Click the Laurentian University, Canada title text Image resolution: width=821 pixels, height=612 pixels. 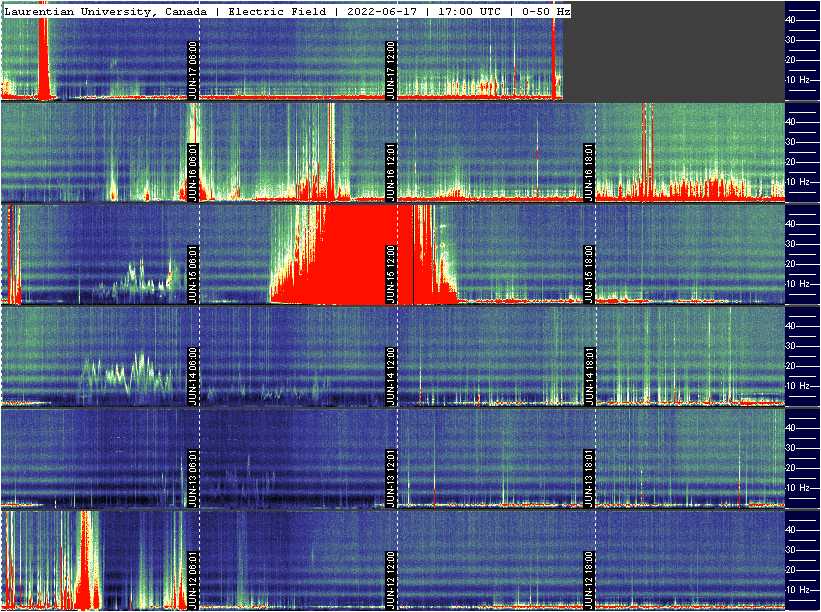point(106,11)
